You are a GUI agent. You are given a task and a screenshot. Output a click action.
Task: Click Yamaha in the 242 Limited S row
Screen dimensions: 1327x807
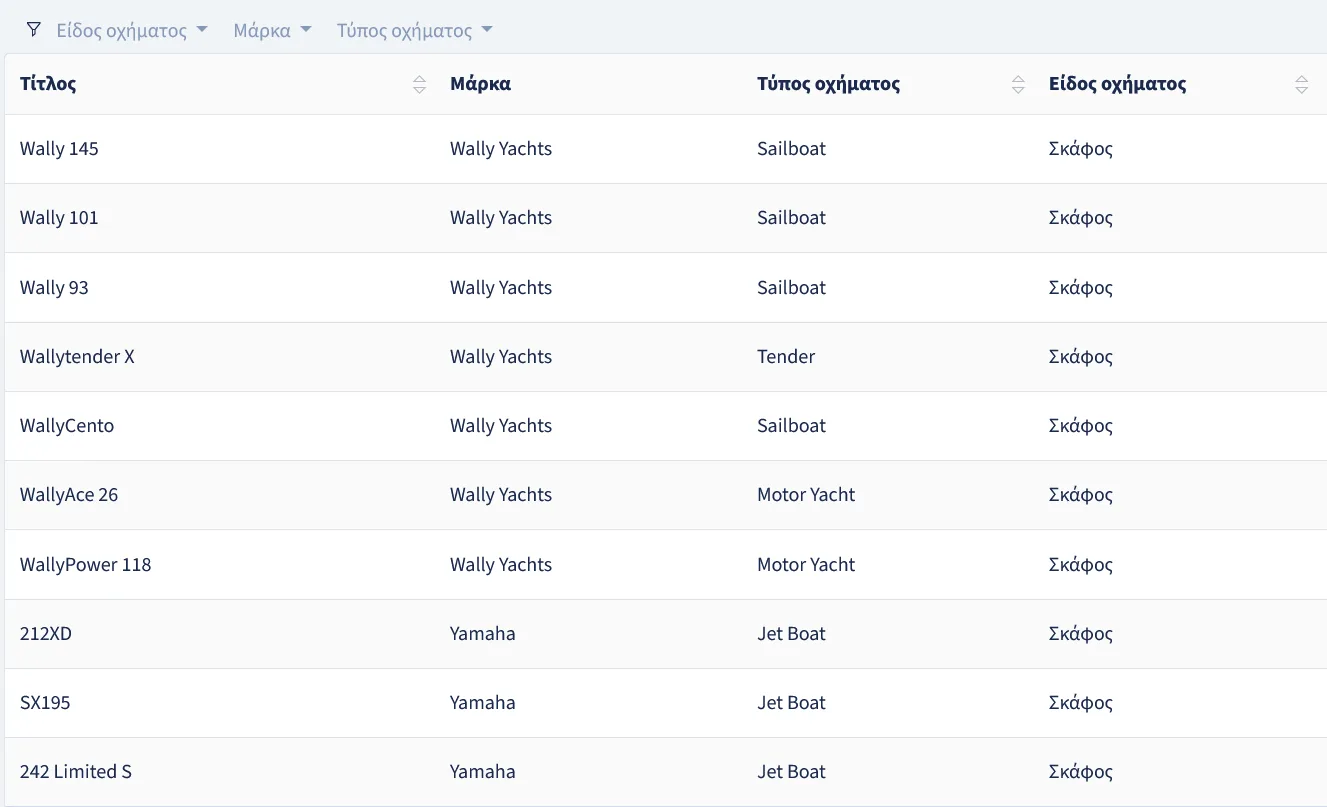click(x=483, y=772)
